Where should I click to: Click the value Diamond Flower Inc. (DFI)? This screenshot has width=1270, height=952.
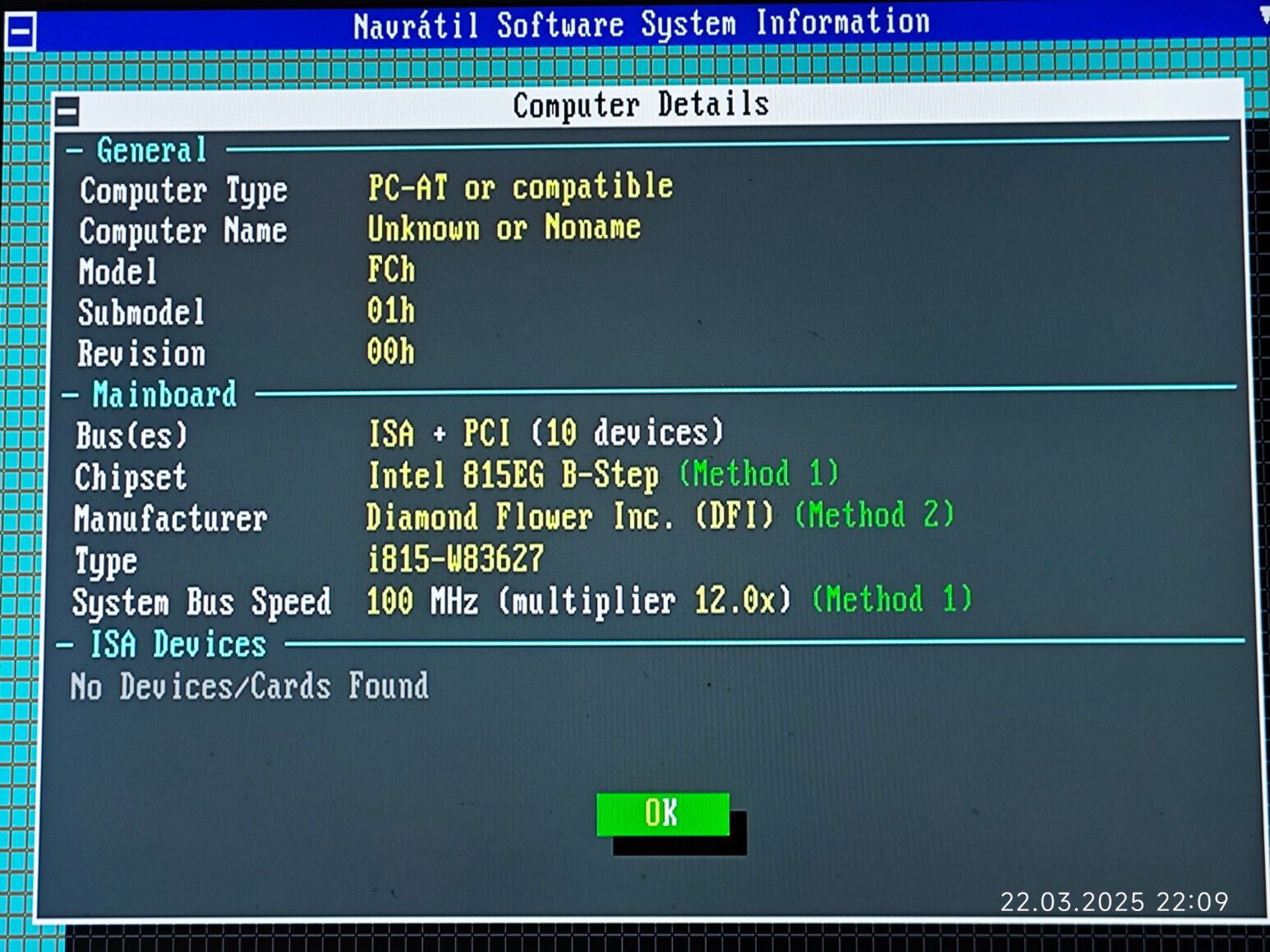pos(570,517)
